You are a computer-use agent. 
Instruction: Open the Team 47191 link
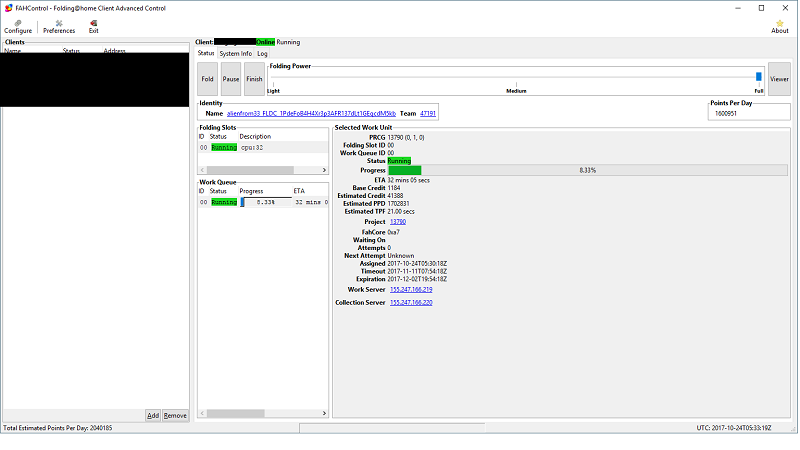click(428, 114)
